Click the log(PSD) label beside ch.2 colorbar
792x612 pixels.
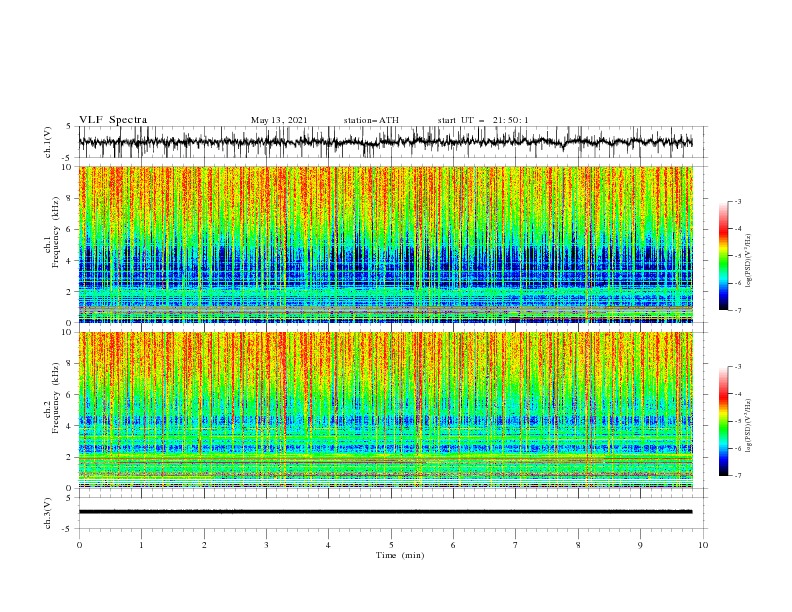[749, 425]
